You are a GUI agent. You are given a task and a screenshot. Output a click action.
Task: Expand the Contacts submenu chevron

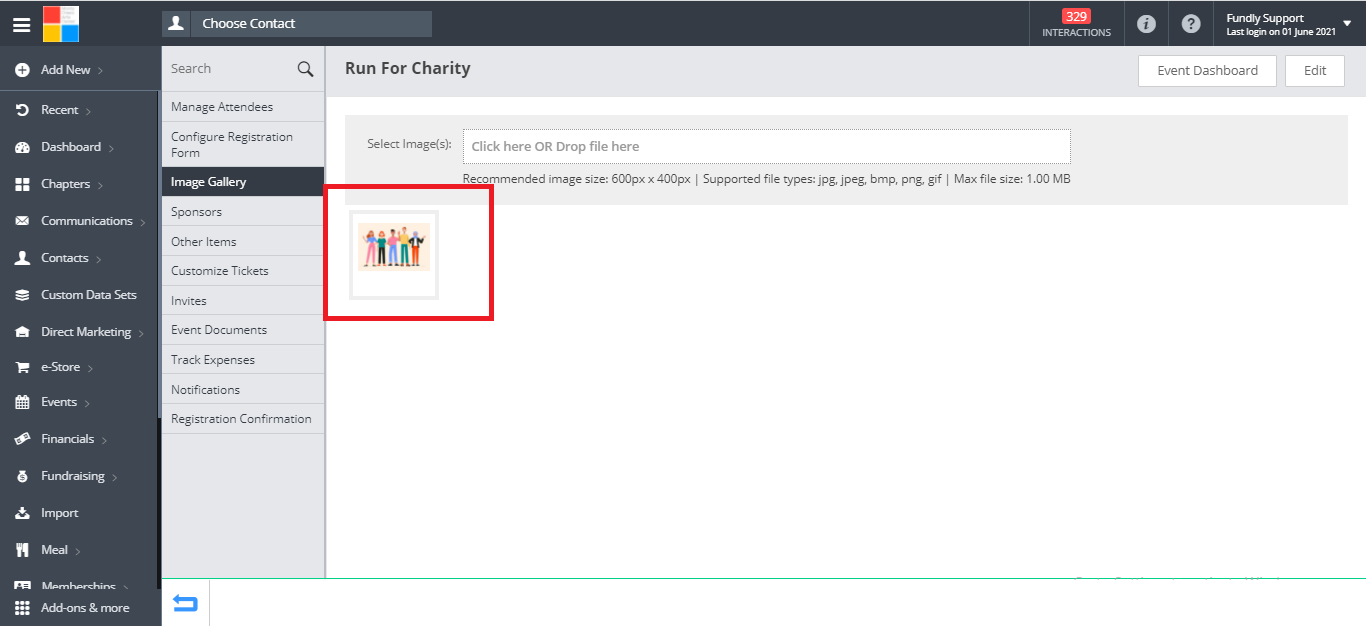point(99,259)
